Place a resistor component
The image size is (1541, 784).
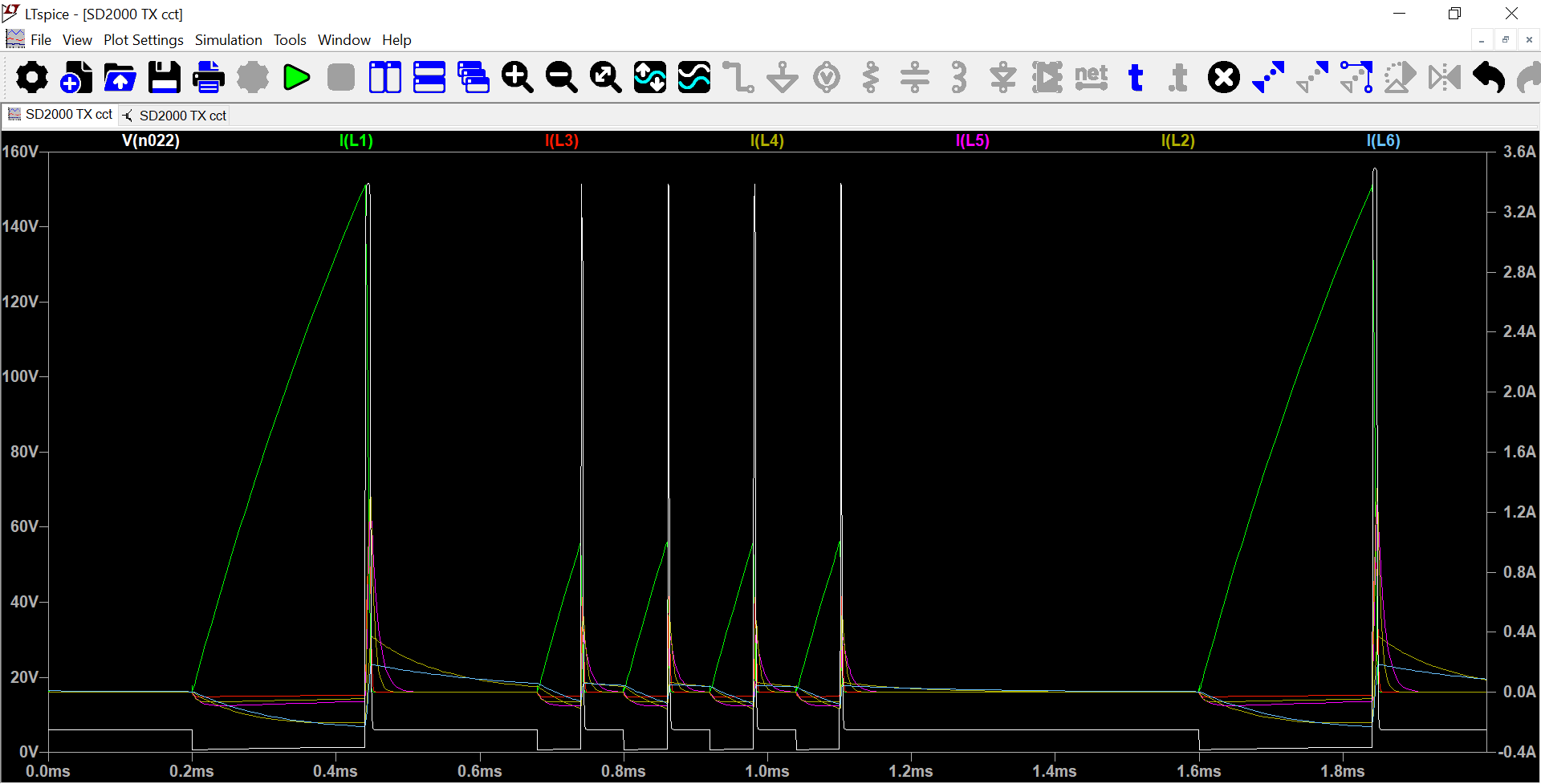pos(871,78)
